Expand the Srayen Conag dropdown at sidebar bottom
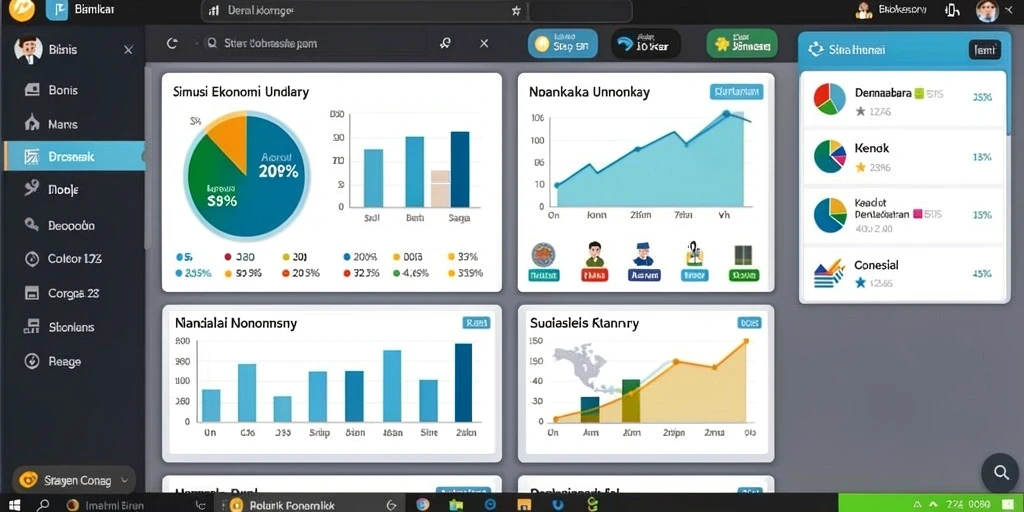1024x512 pixels. tap(74, 481)
